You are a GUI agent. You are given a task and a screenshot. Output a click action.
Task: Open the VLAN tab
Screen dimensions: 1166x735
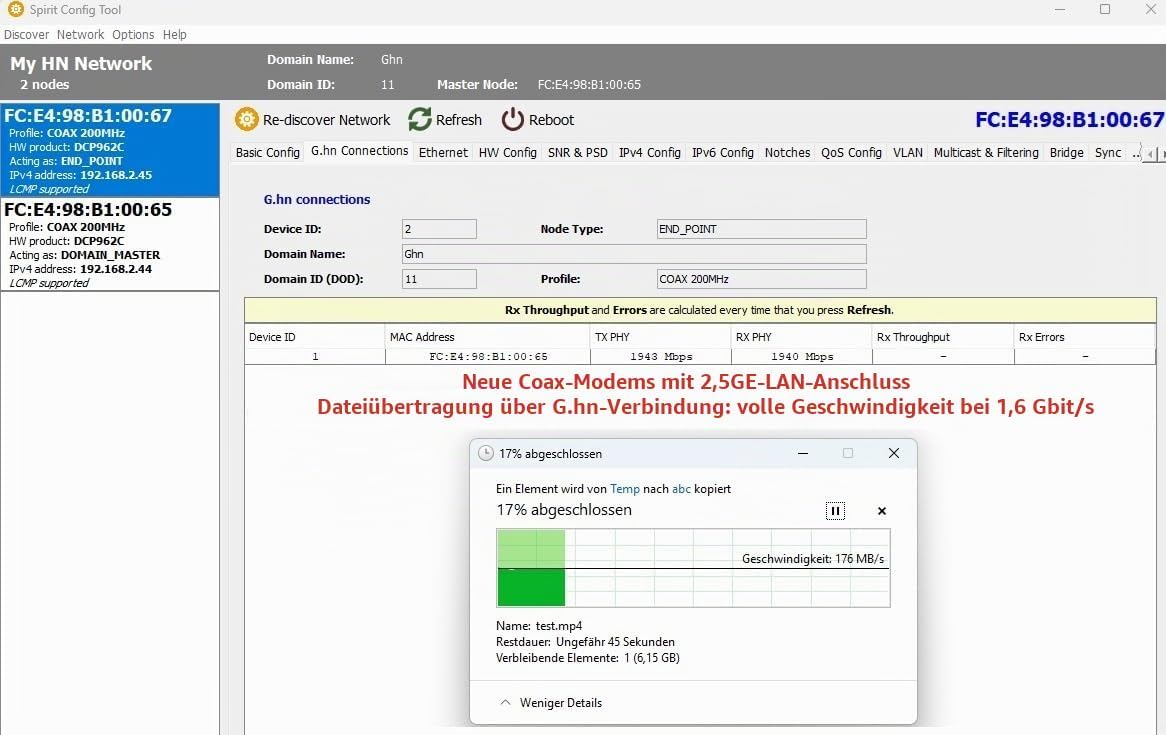[x=908, y=152]
